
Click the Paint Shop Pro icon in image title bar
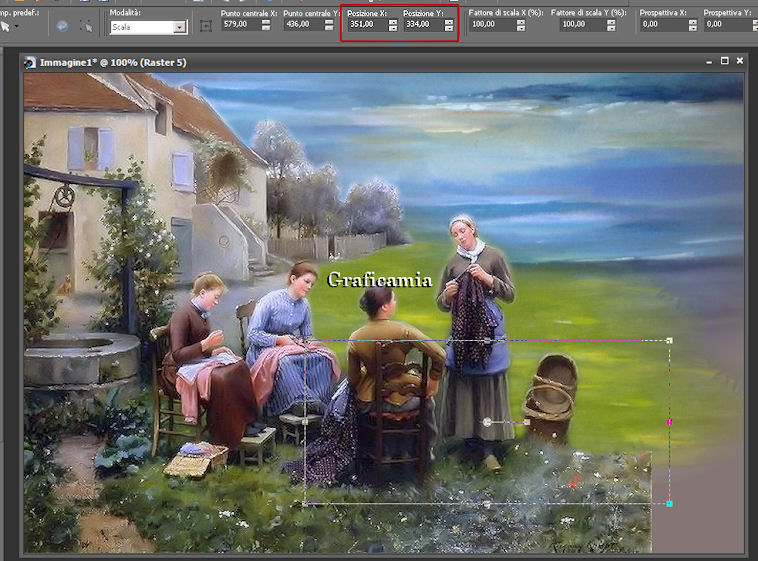[x=30, y=62]
